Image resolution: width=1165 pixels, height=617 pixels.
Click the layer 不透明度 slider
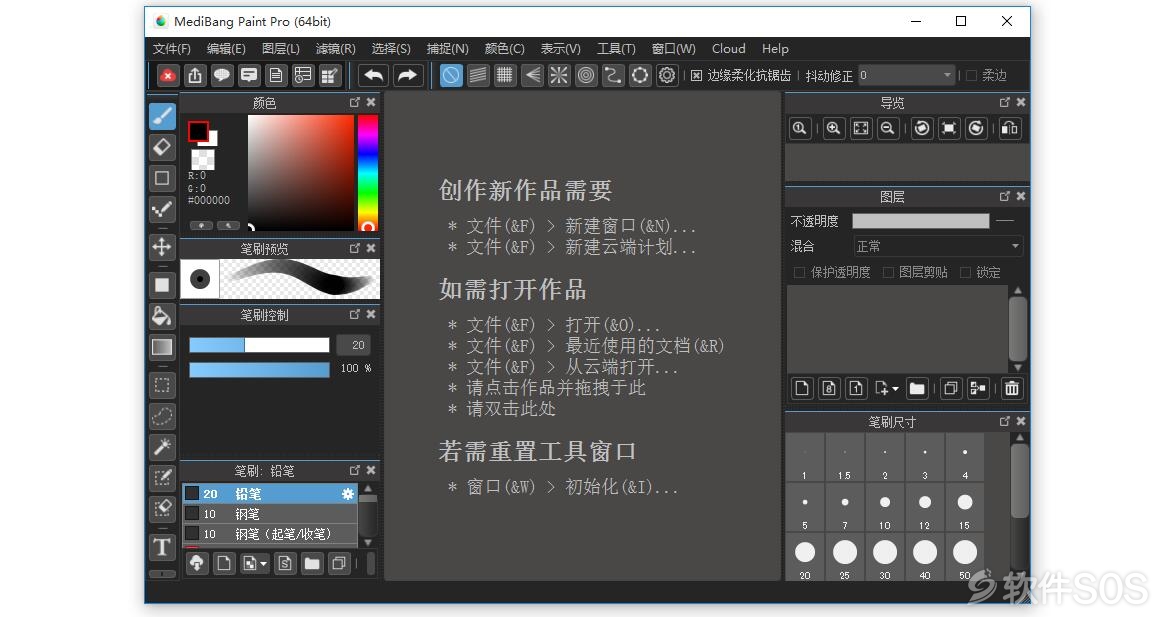pyautogui.click(x=921, y=221)
